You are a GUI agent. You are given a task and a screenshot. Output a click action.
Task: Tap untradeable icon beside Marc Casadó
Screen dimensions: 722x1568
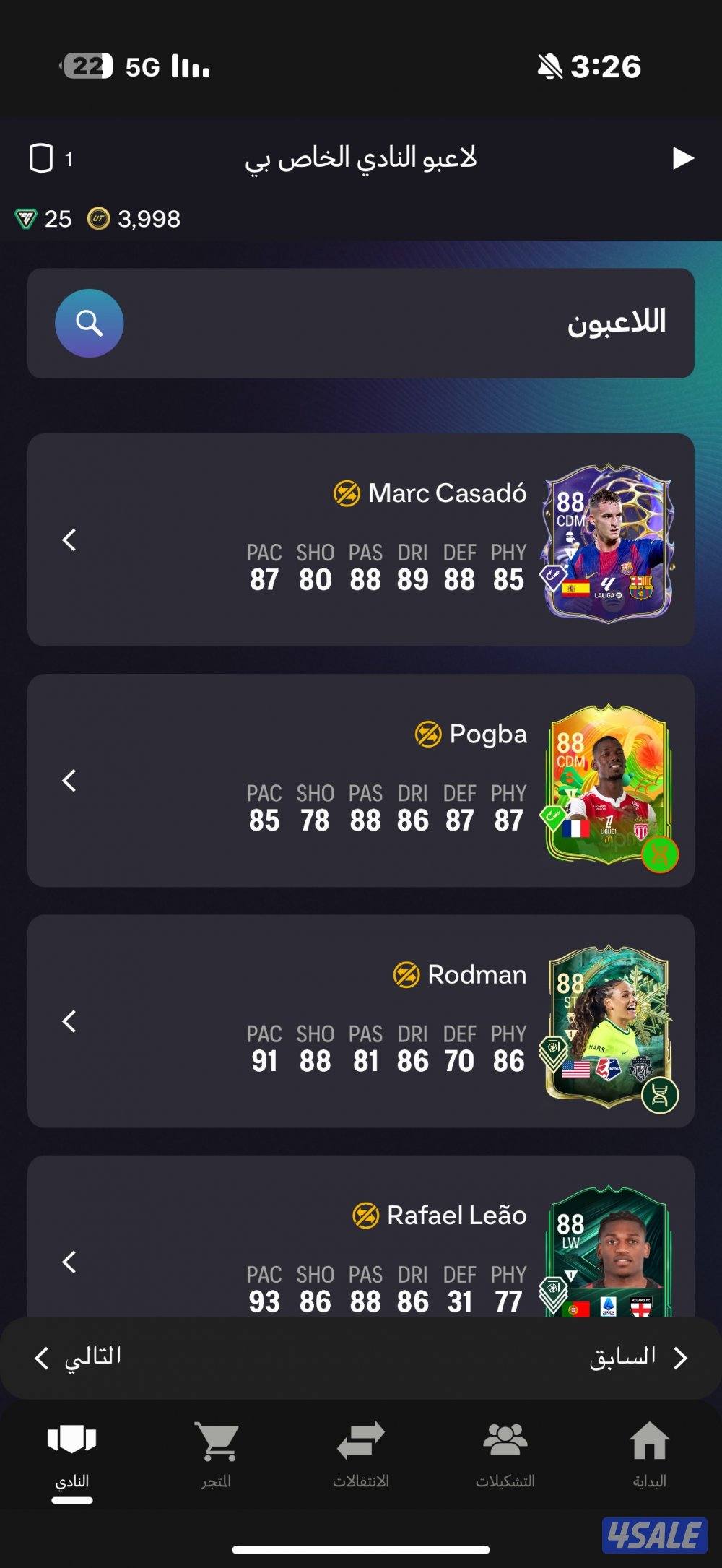(347, 494)
